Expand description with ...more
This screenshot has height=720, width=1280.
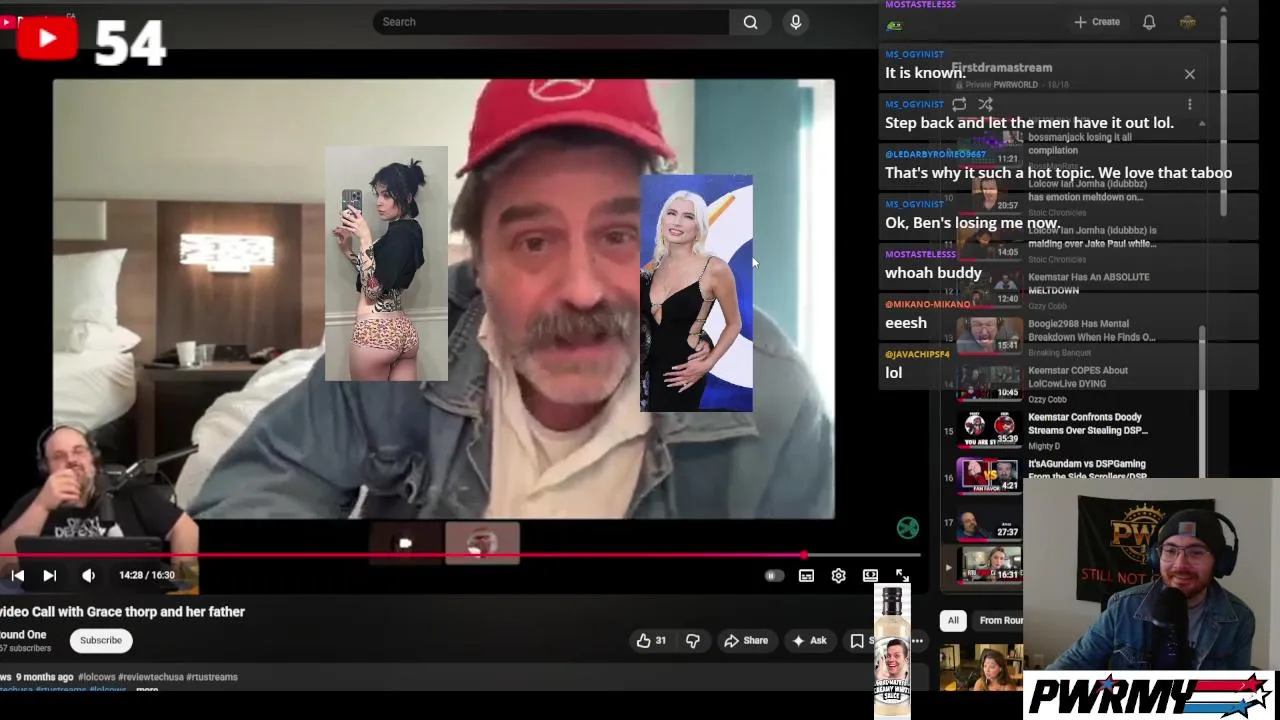point(146,690)
